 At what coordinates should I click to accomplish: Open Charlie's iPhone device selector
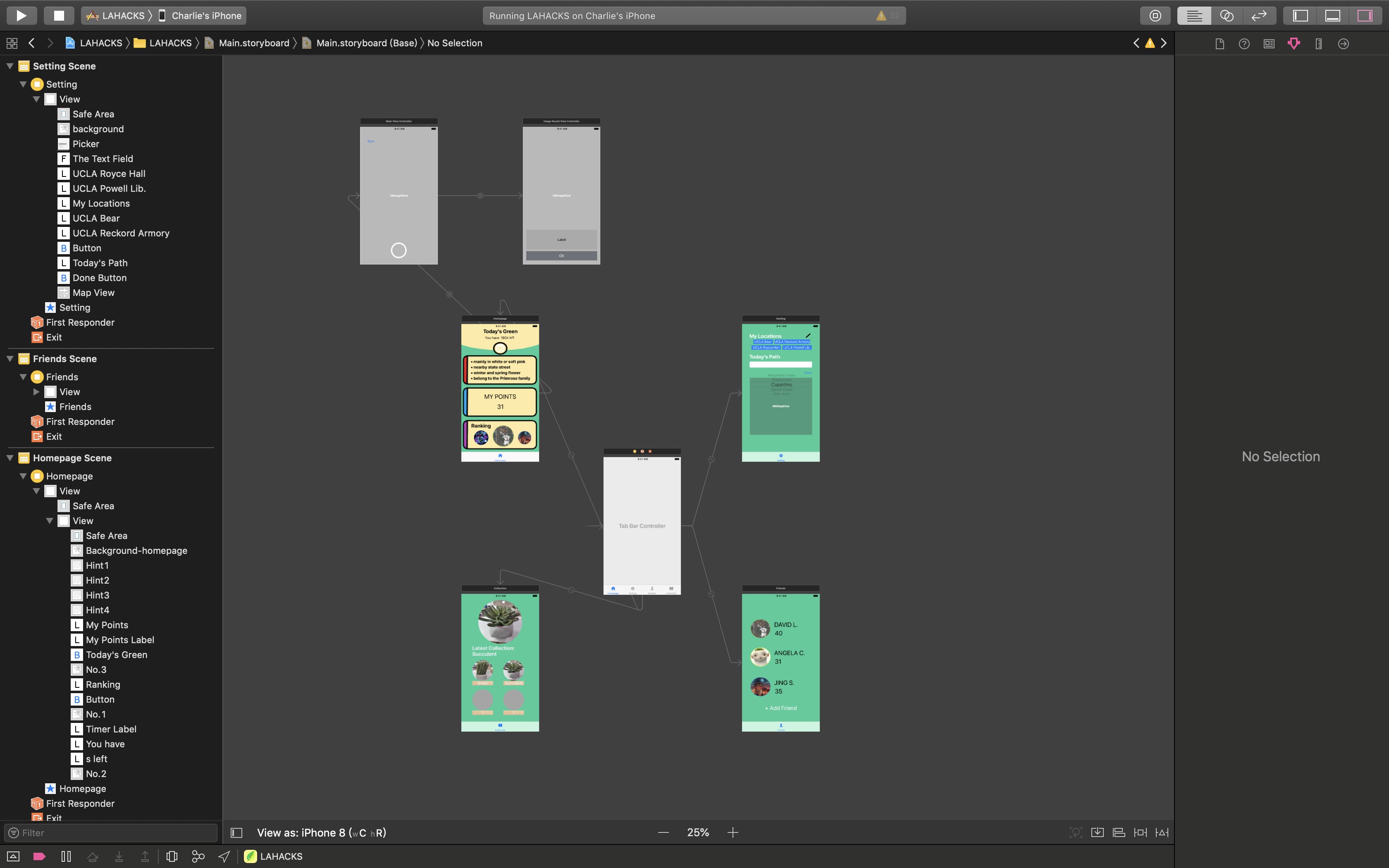point(206,16)
